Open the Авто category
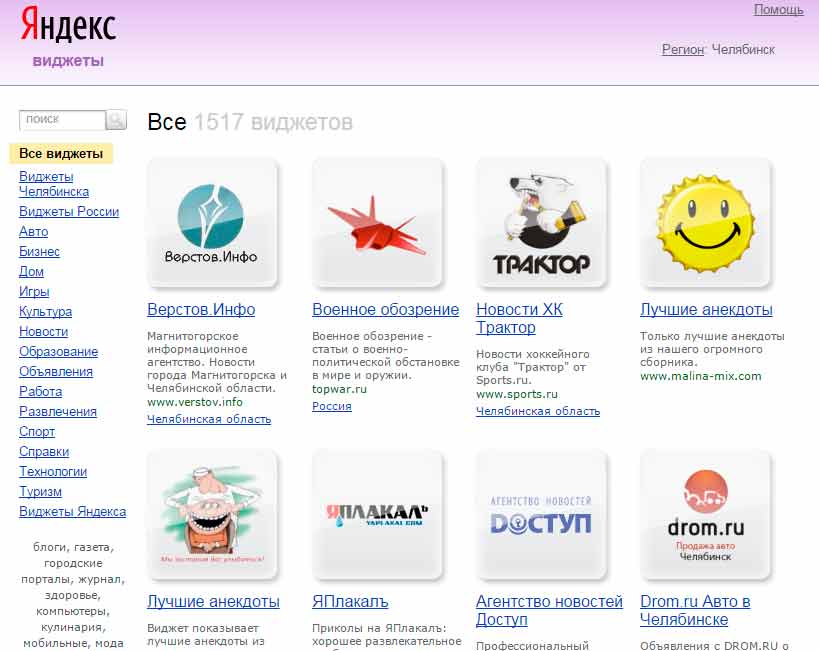Image resolution: width=819 pixels, height=651 pixels. [x=33, y=231]
